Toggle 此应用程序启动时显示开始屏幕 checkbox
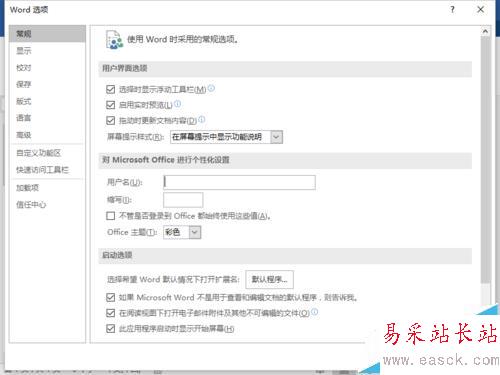Viewport: 500px width, 375px height. (x=110, y=329)
